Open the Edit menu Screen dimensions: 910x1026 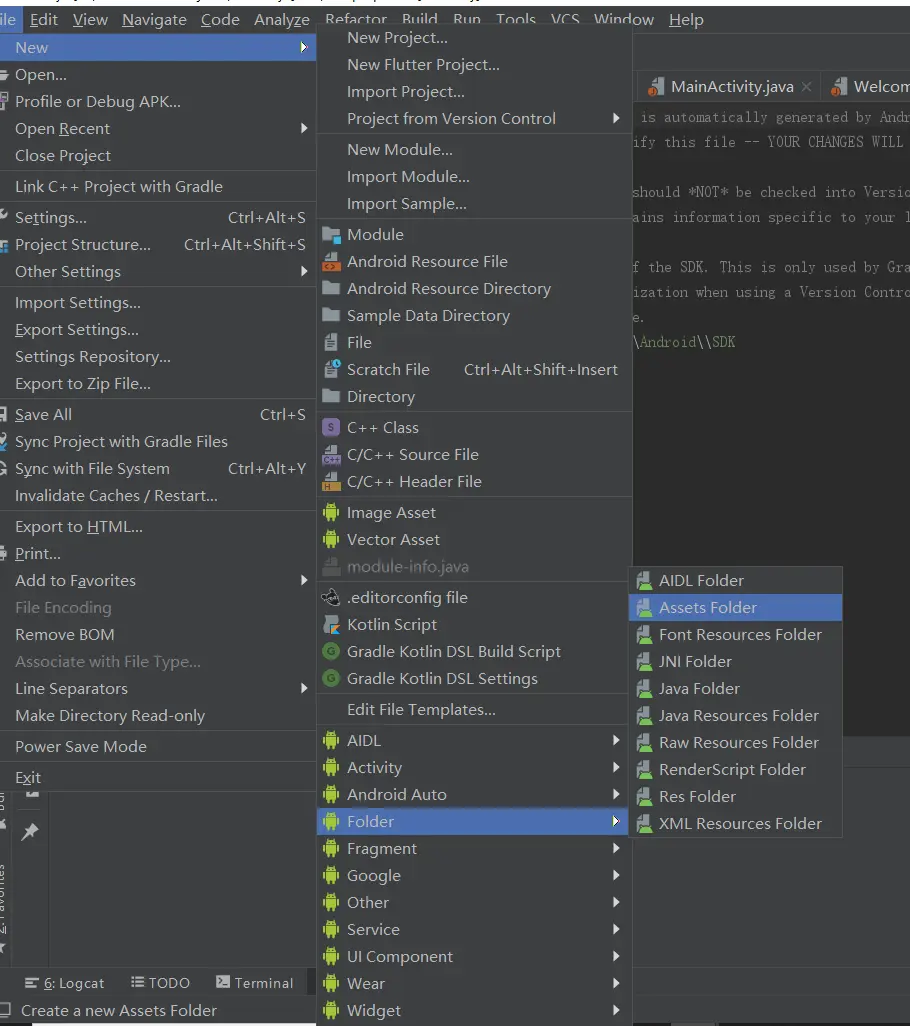point(44,20)
